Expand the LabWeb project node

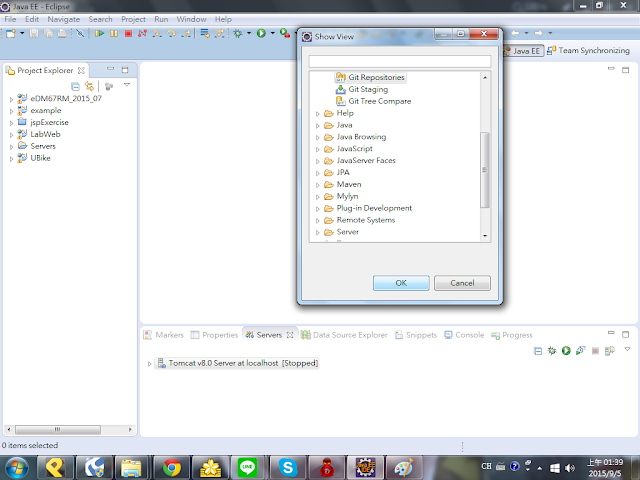point(11,135)
